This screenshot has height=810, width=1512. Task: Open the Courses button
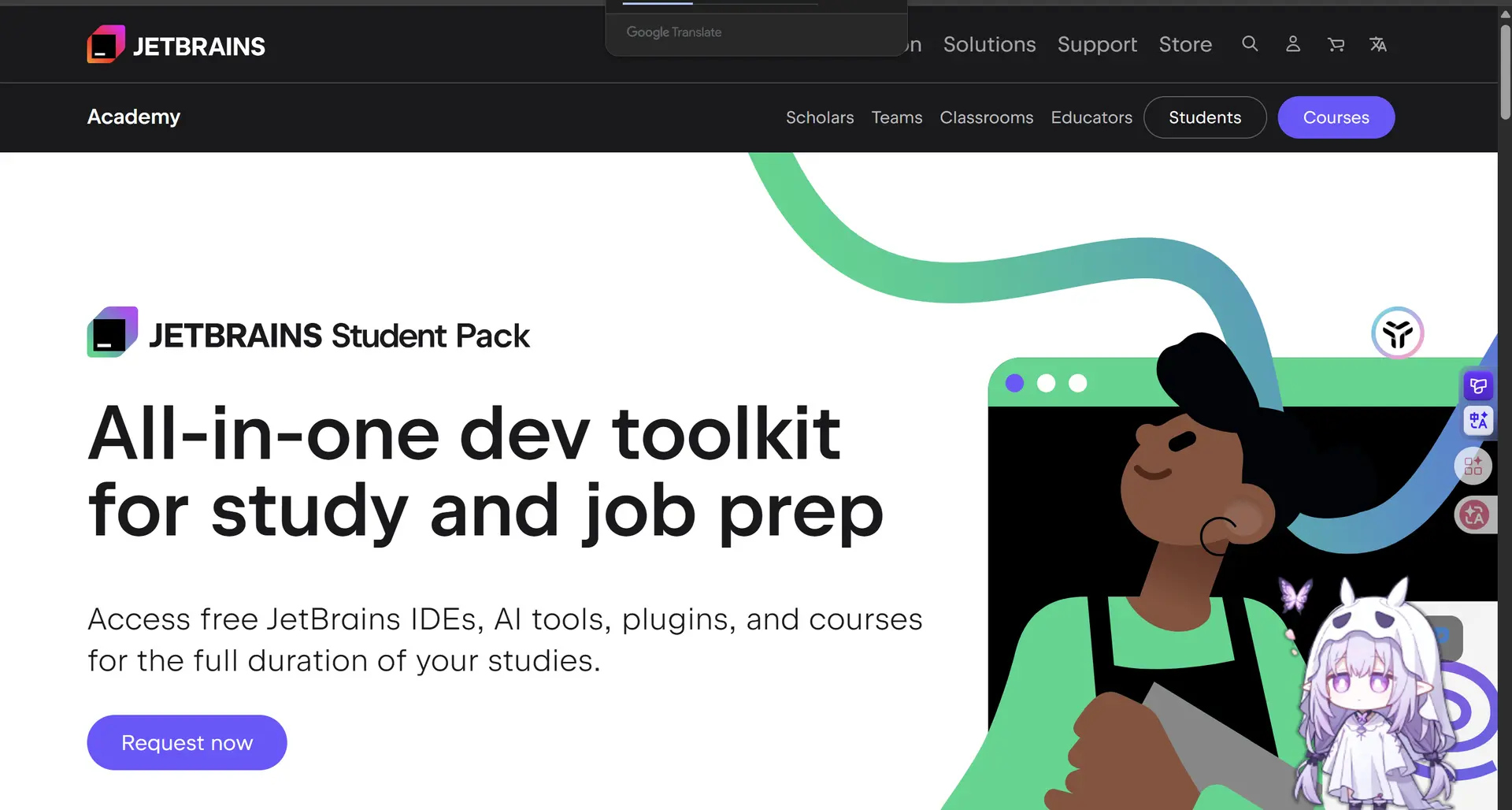(1336, 117)
